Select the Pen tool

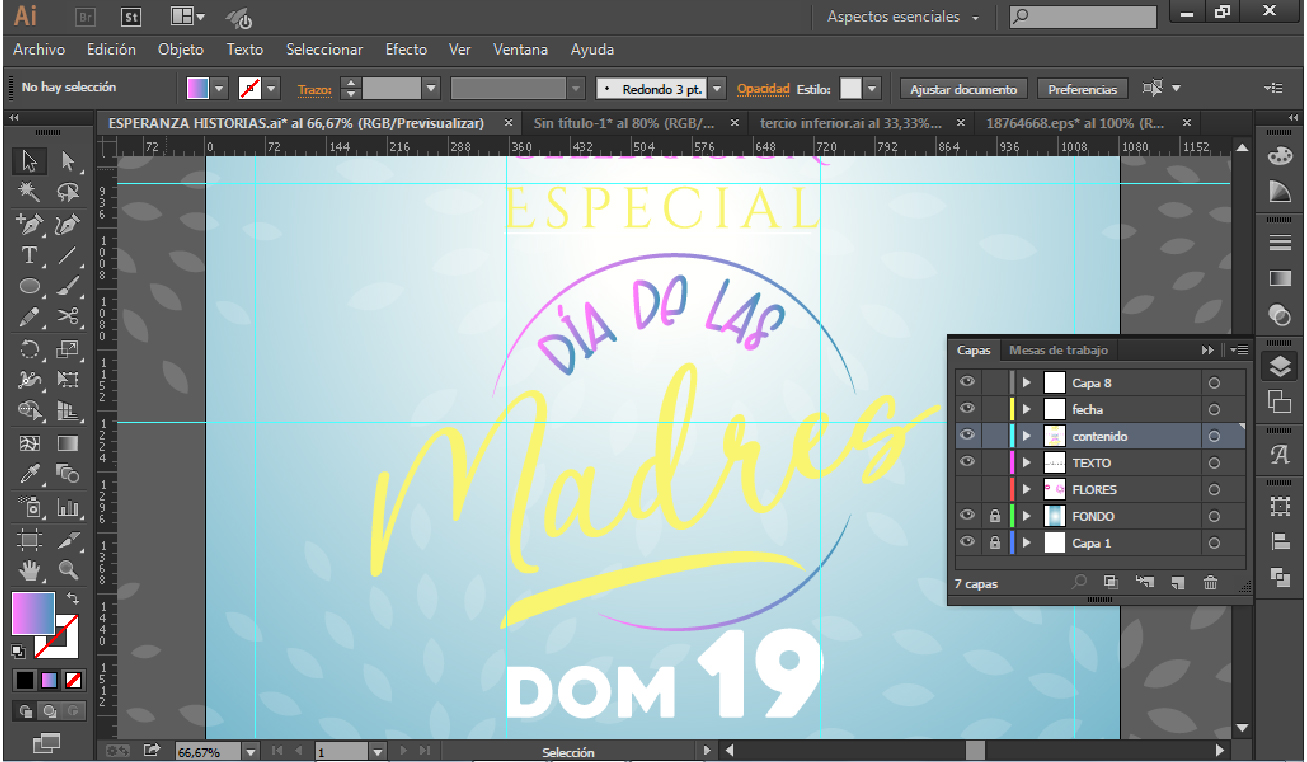click(30, 225)
